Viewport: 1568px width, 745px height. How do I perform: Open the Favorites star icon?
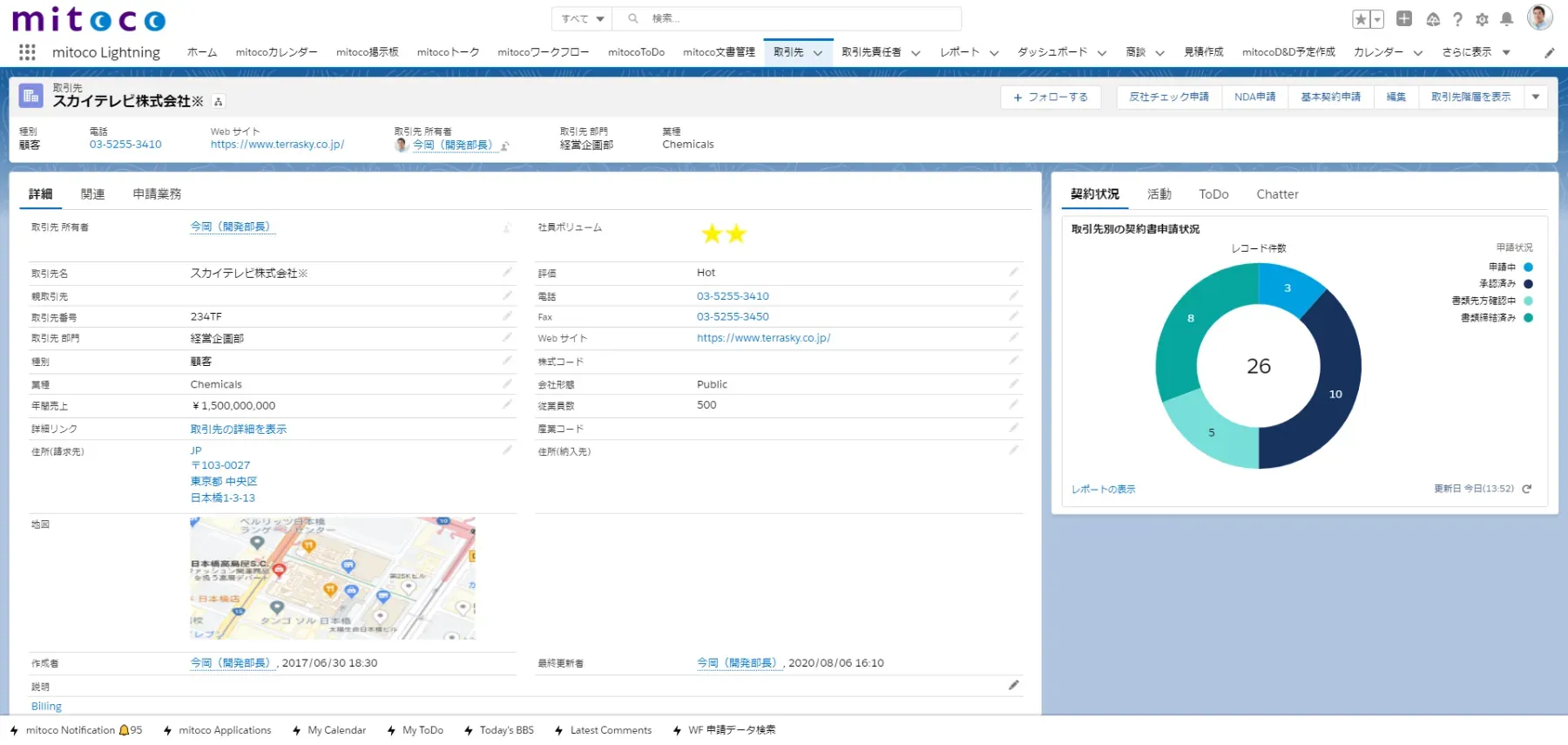[1361, 19]
